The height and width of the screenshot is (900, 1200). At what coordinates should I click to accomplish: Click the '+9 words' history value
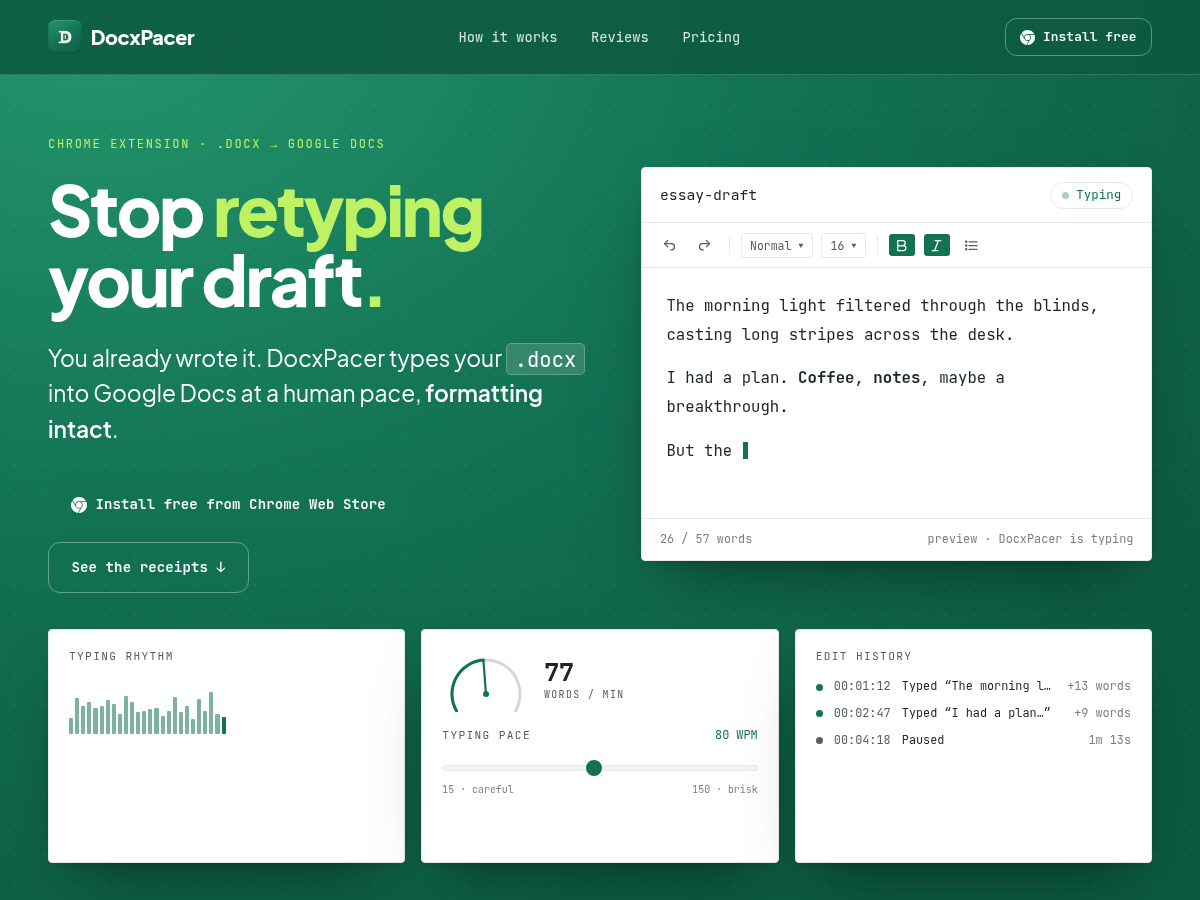pyautogui.click(x=1103, y=713)
